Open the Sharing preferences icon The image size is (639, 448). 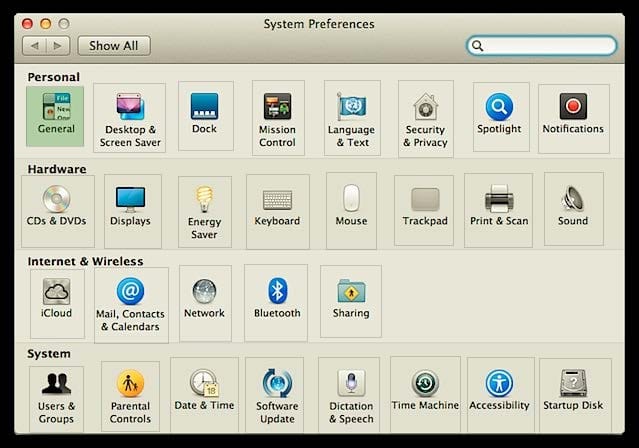(x=351, y=301)
